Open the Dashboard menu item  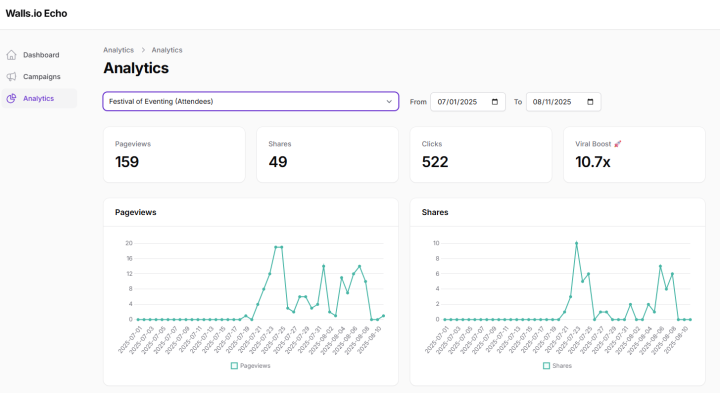39,55
